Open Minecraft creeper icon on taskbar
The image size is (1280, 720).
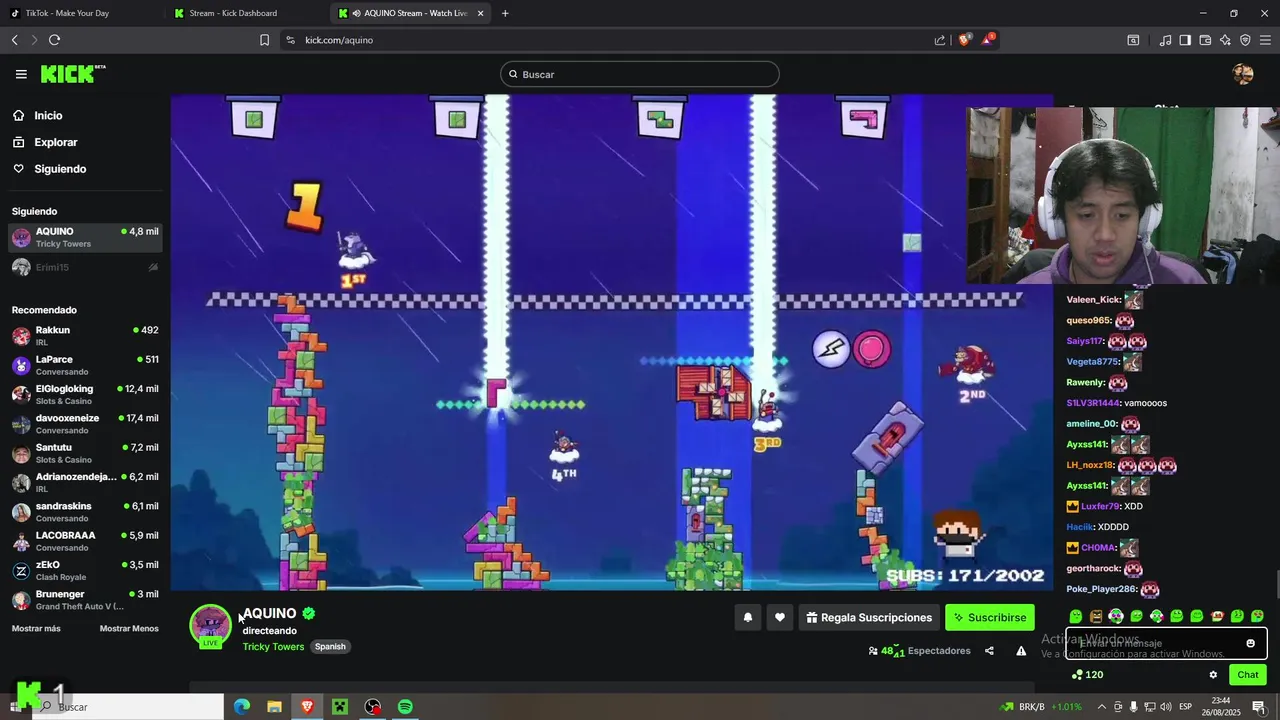coord(339,707)
